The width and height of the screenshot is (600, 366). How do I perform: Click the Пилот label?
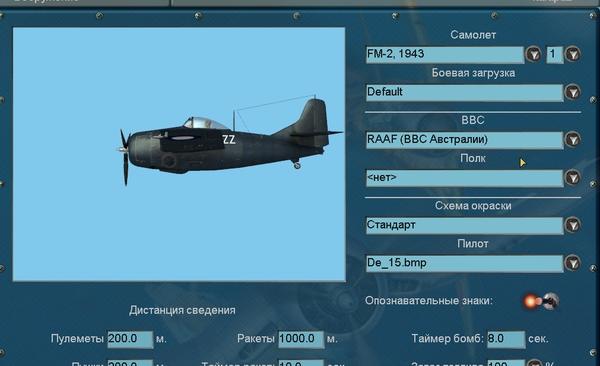pyautogui.click(x=473, y=243)
